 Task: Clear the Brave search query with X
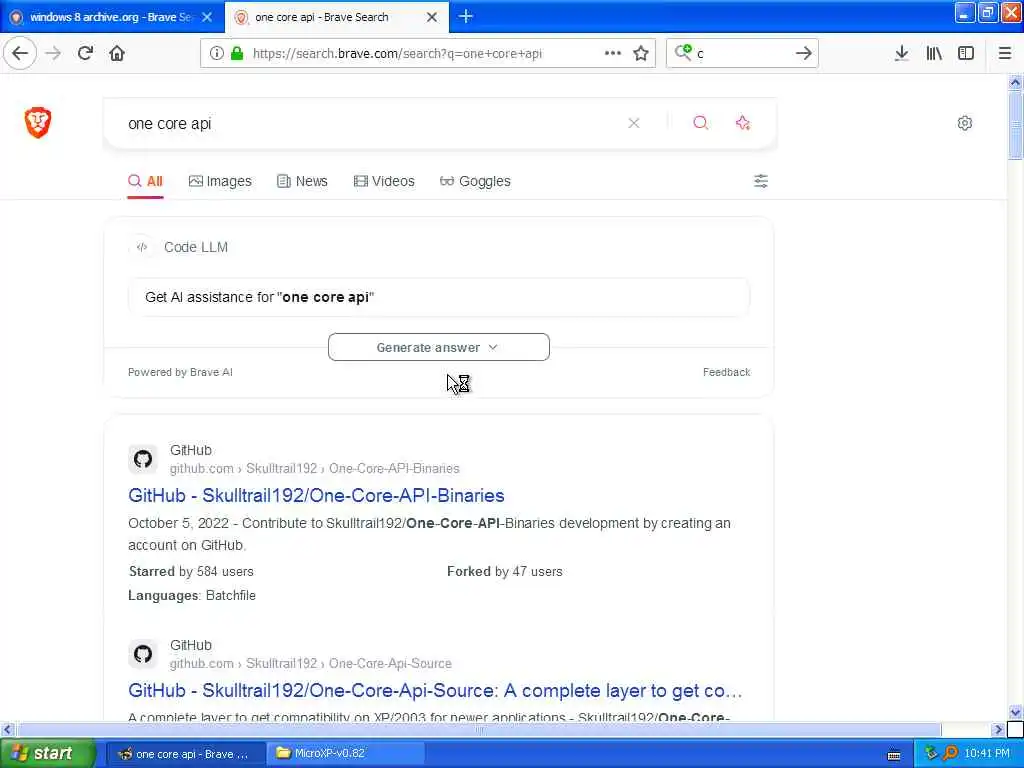[633, 123]
